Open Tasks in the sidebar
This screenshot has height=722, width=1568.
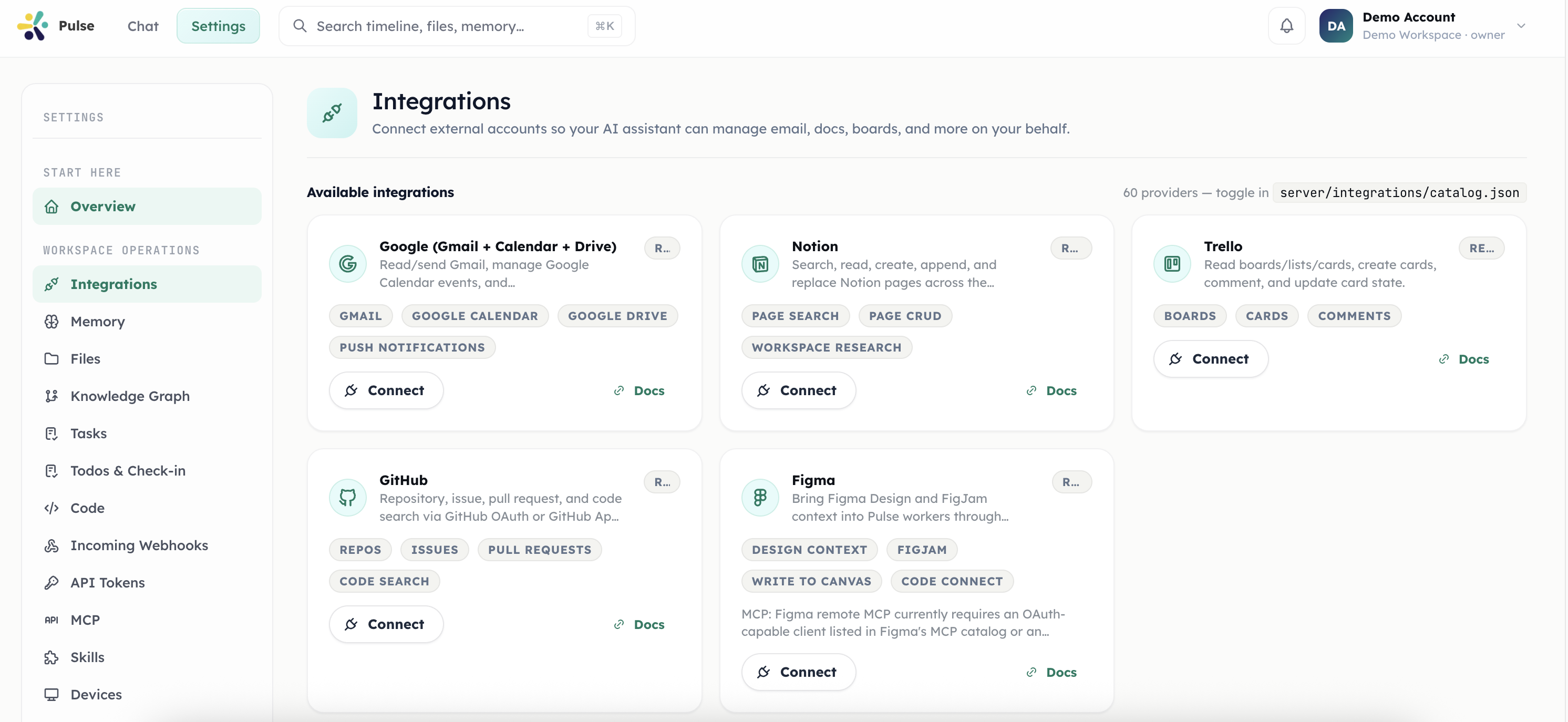click(147, 433)
